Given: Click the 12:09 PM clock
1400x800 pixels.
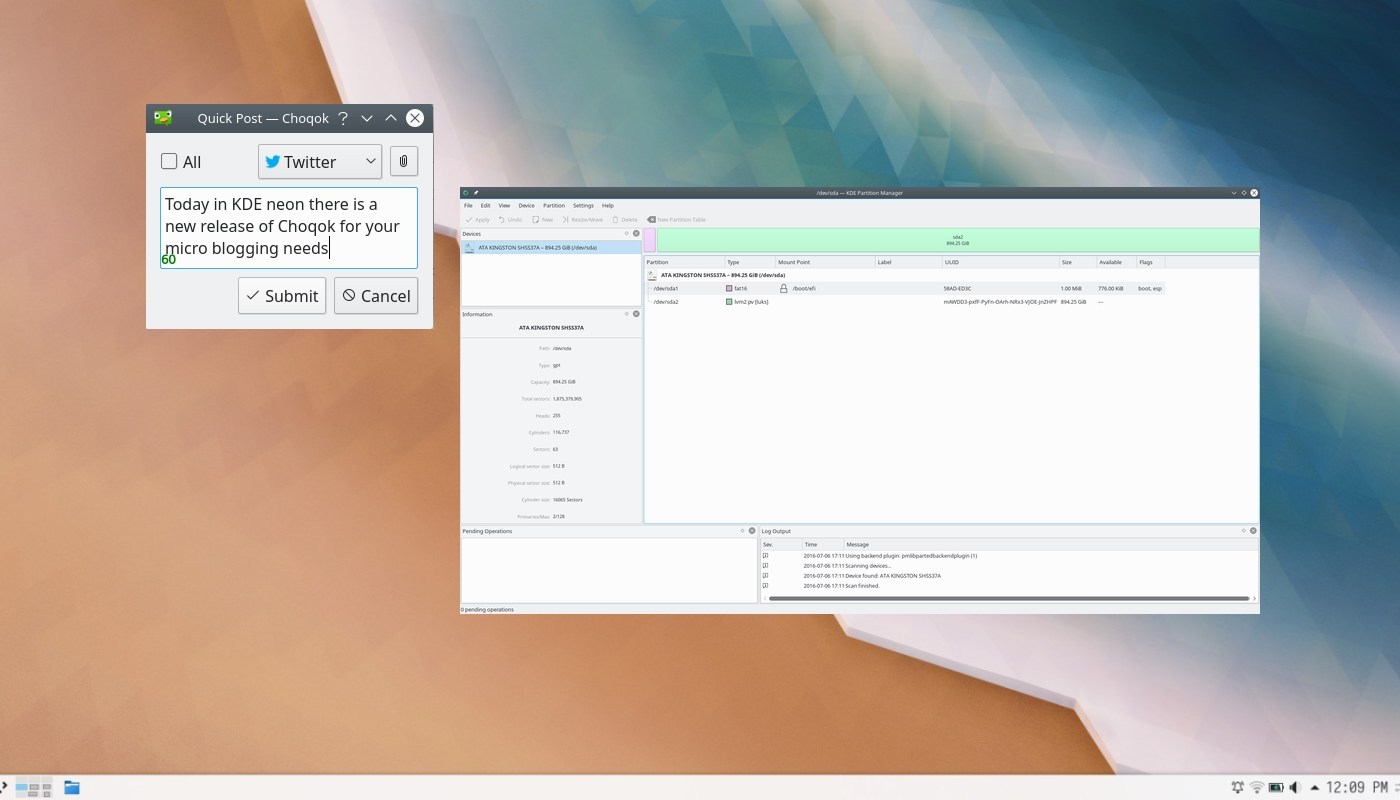Looking at the screenshot, I should click(x=1356, y=788).
